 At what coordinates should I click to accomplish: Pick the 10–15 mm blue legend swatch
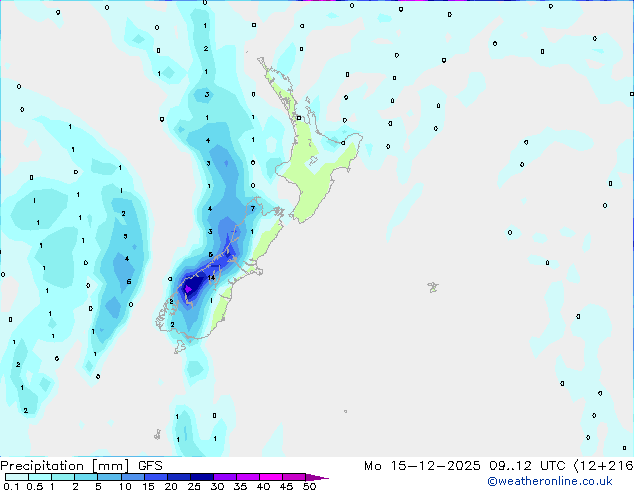tap(132, 477)
